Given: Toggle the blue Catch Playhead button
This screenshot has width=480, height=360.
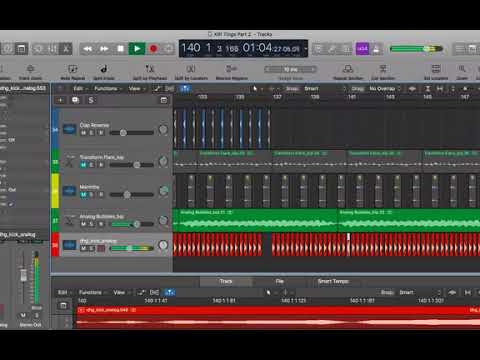Looking at the screenshot, I should tap(185, 89).
